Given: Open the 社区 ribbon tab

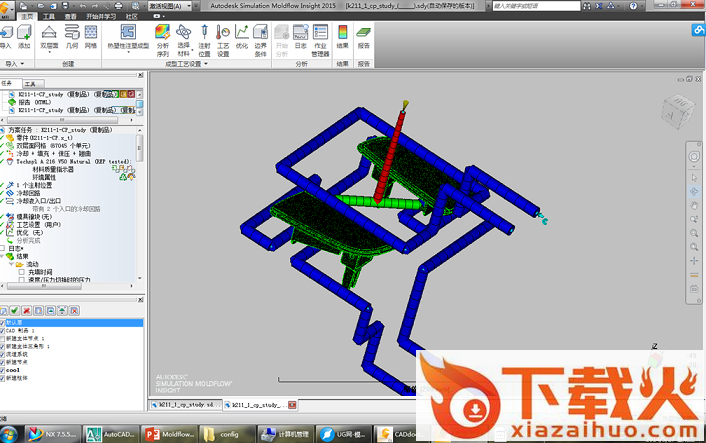Looking at the screenshot, I should click(131, 16).
